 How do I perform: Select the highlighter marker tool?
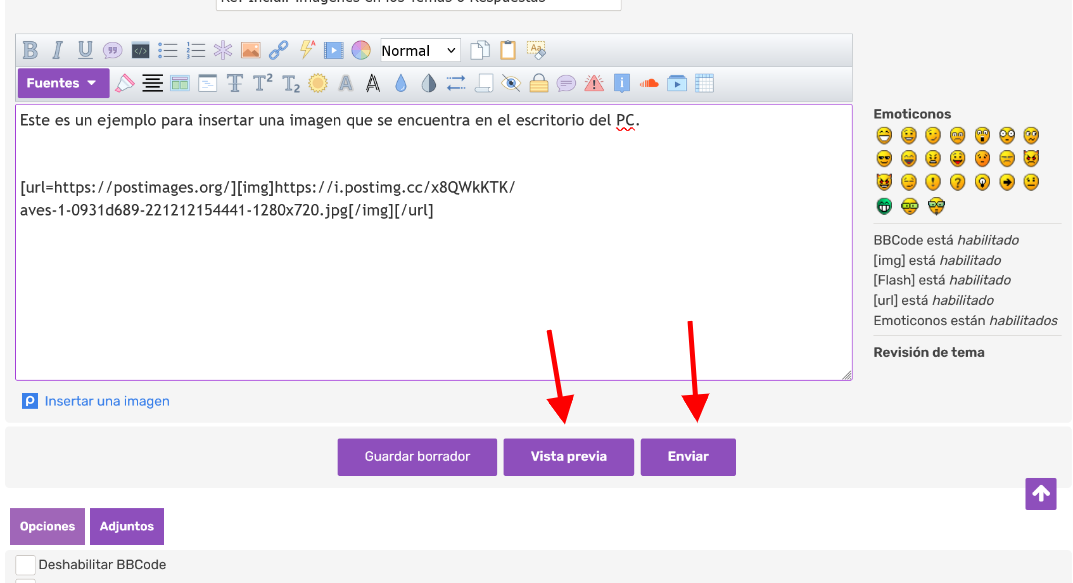(125, 83)
